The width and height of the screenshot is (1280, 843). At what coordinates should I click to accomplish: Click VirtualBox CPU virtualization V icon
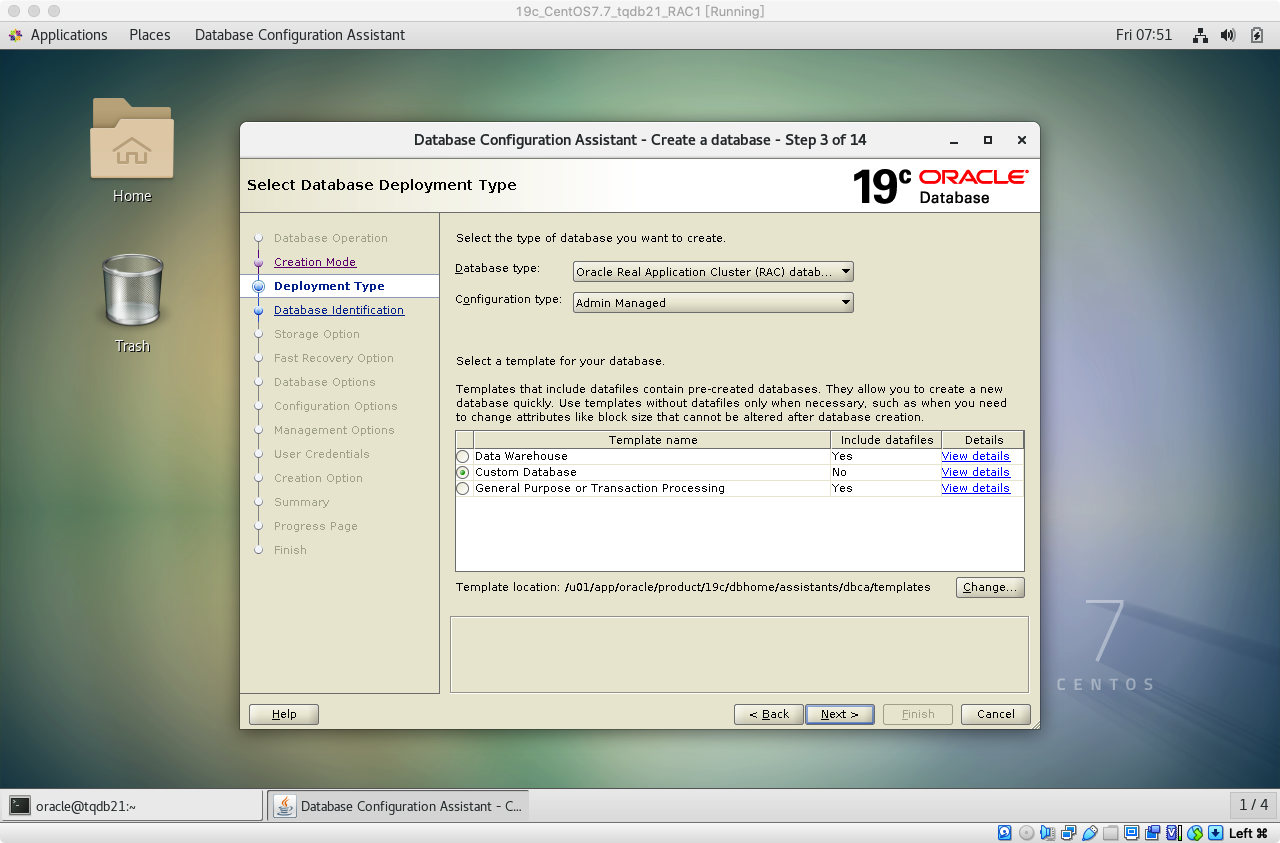click(x=1173, y=833)
